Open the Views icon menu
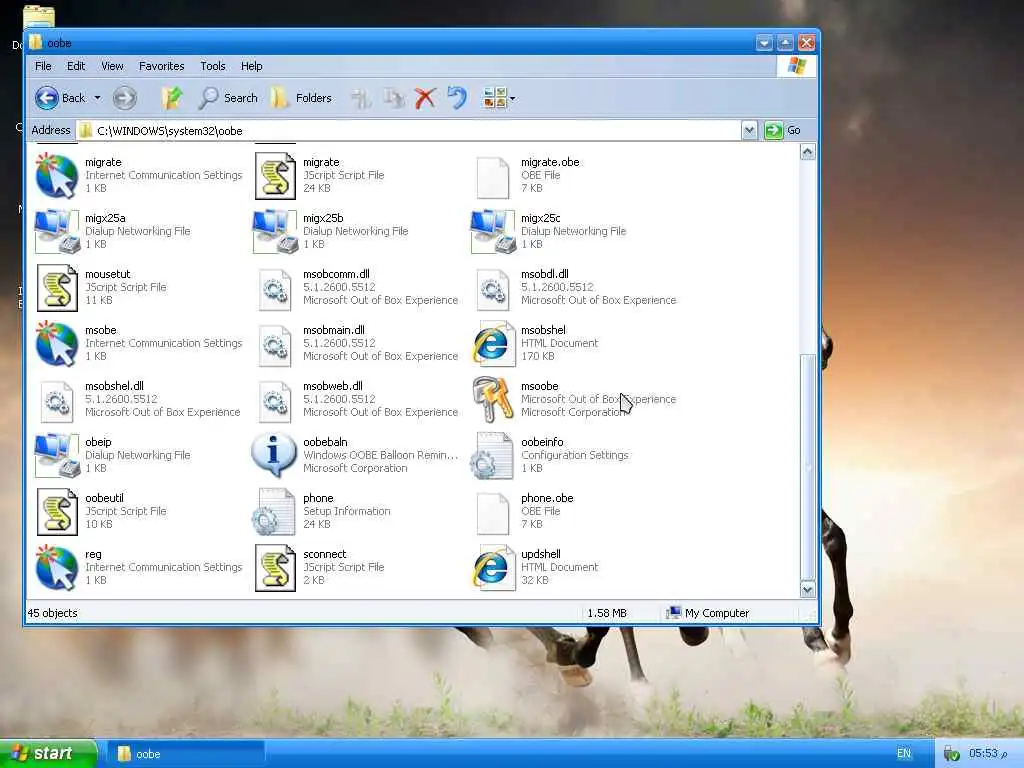The width and height of the screenshot is (1024, 768). point(498,98)
